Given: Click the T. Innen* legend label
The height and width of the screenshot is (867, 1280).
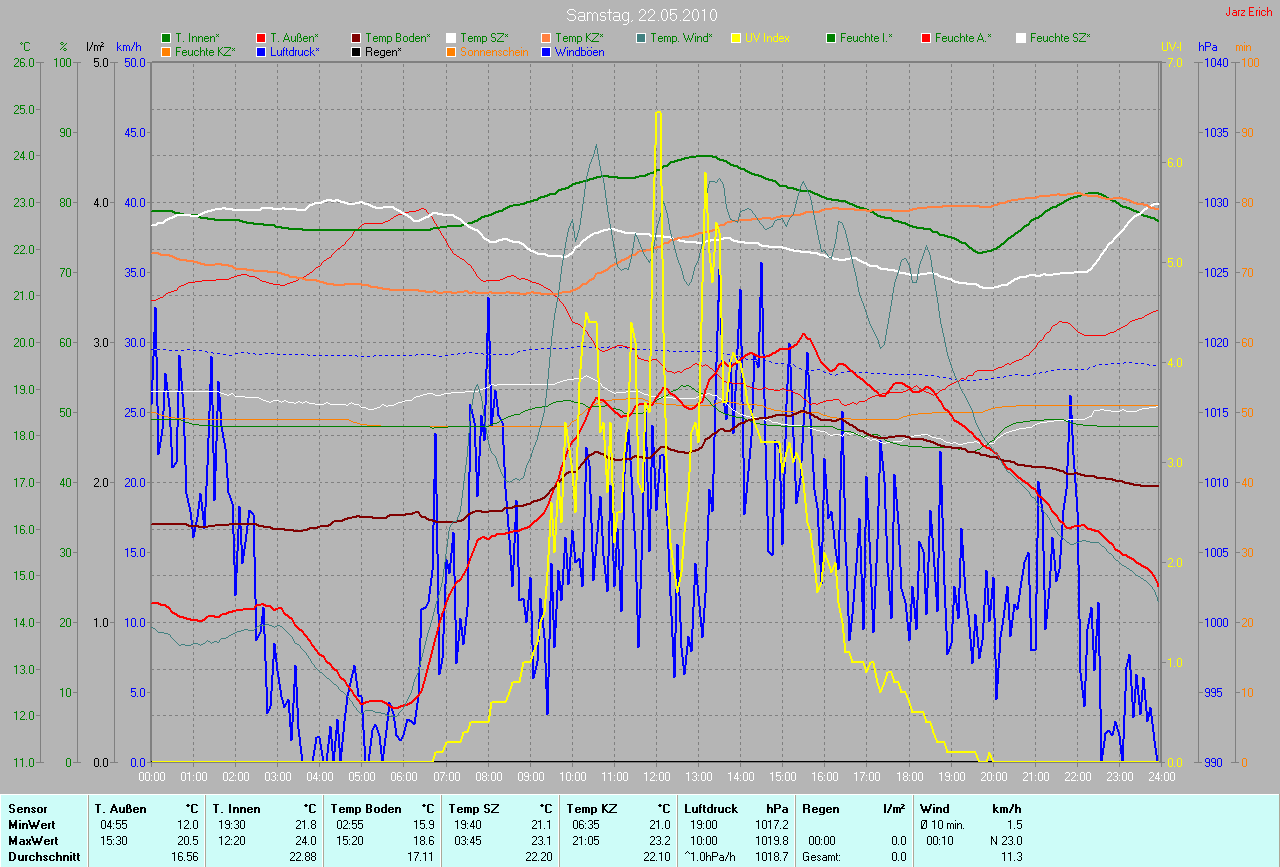Looking at the screenshot, I should (x=197, y=38).
